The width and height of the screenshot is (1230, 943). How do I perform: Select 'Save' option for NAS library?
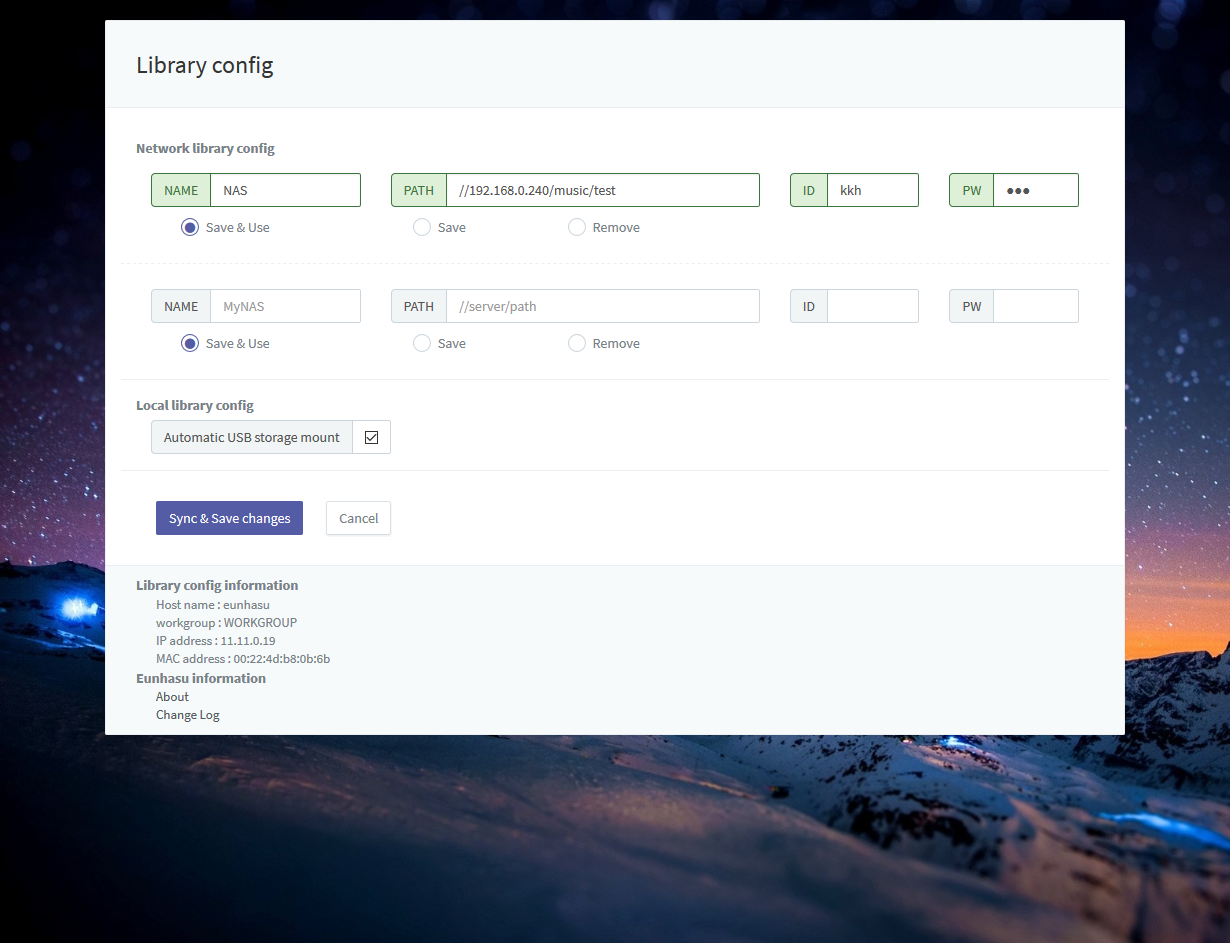pos(422,227)
